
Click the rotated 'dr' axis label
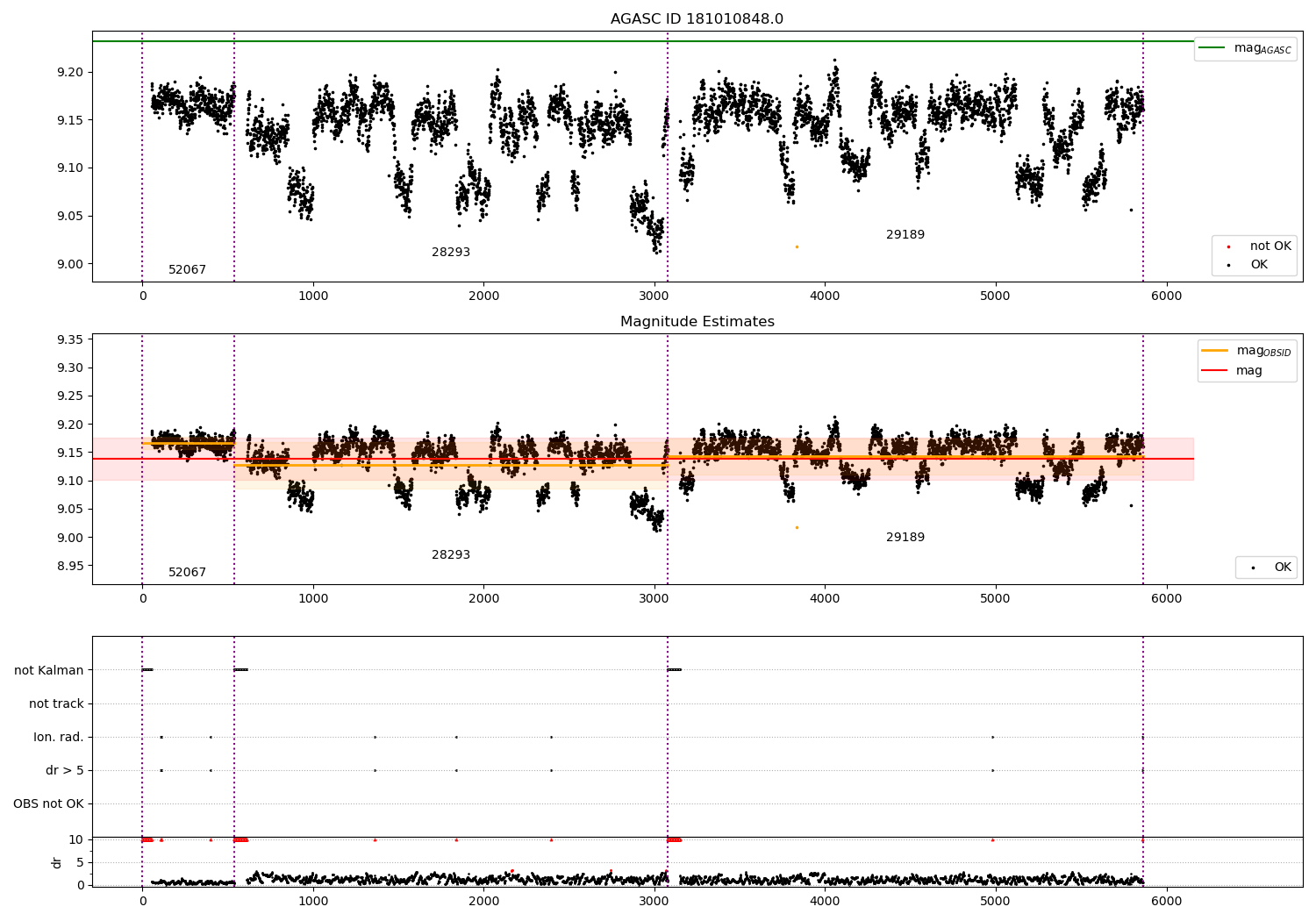(x=57, y=862)
